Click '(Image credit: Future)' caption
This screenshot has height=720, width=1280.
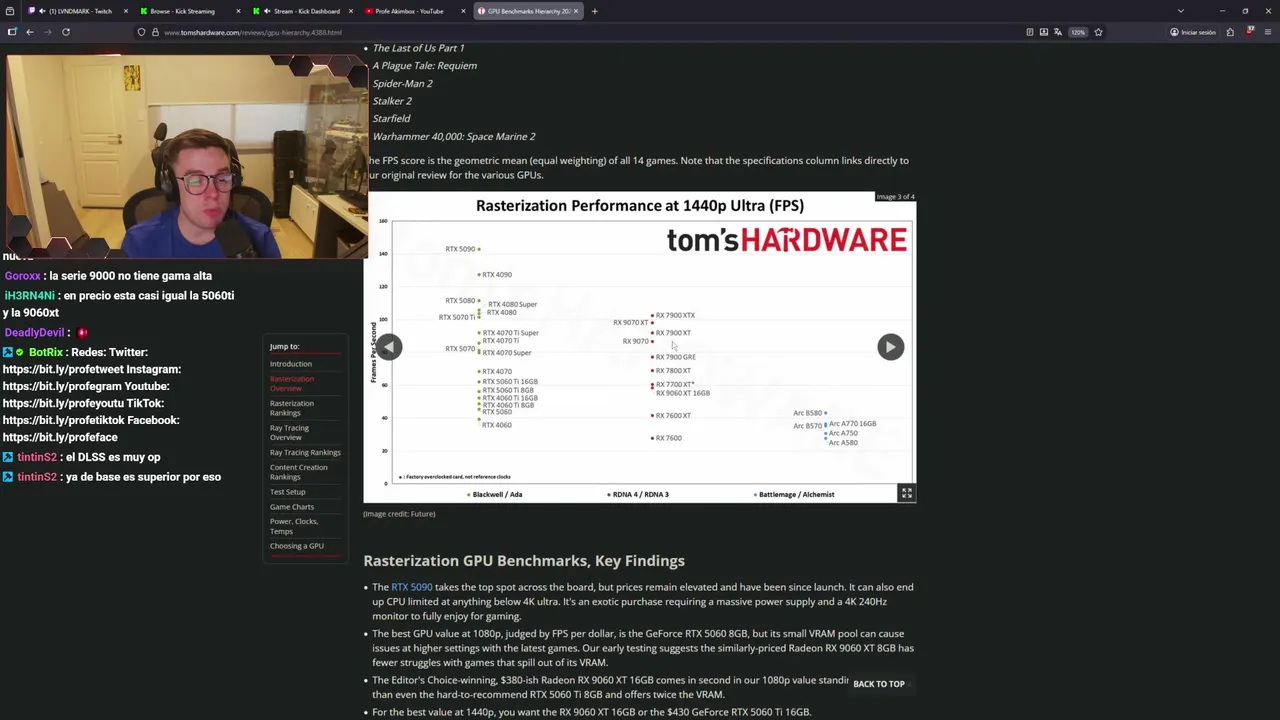(x=399, y=514)
